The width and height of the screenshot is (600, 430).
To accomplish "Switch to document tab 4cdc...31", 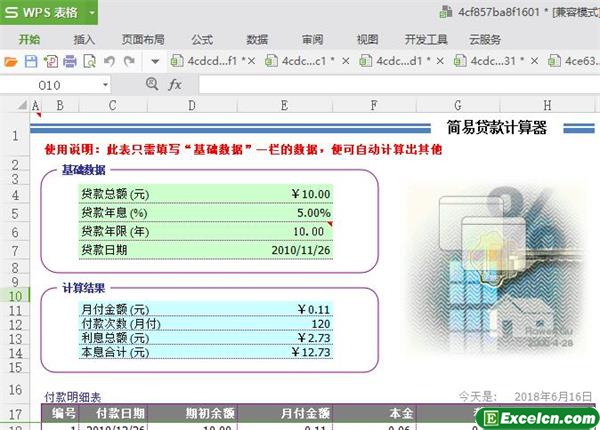I will (x=490, y=61).
